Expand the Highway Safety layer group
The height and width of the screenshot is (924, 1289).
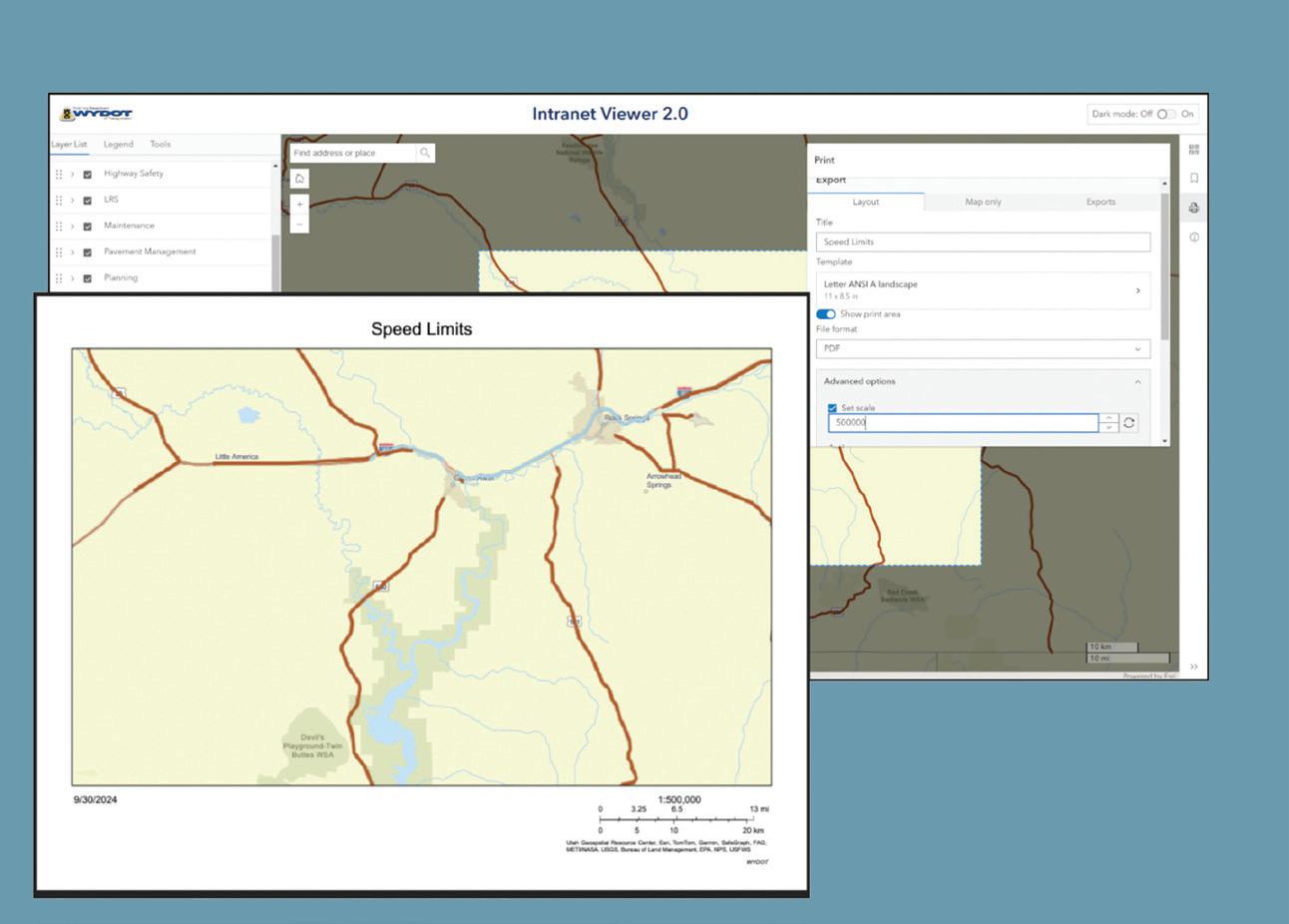(x=72, y=174)
